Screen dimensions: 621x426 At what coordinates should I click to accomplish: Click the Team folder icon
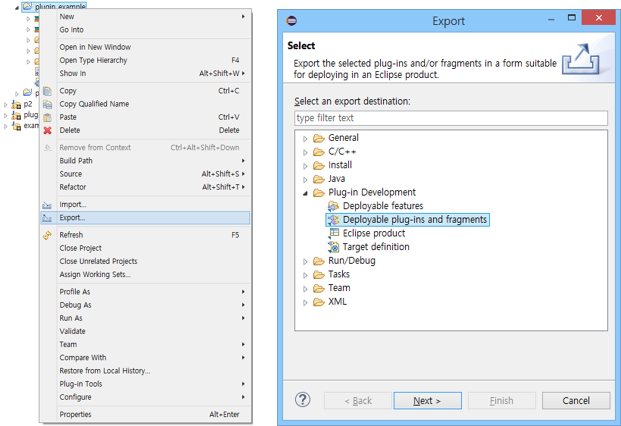click(x=319, y=288)
